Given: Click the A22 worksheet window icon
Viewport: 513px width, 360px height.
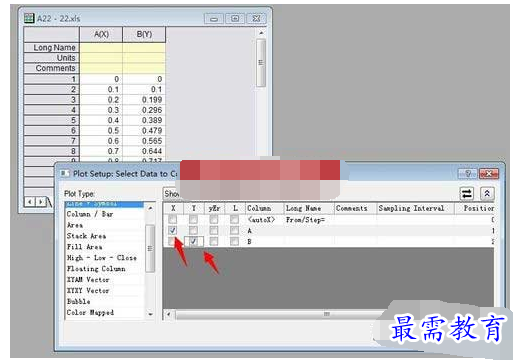Looking at the screenshot, I should (x=29, y=18).
